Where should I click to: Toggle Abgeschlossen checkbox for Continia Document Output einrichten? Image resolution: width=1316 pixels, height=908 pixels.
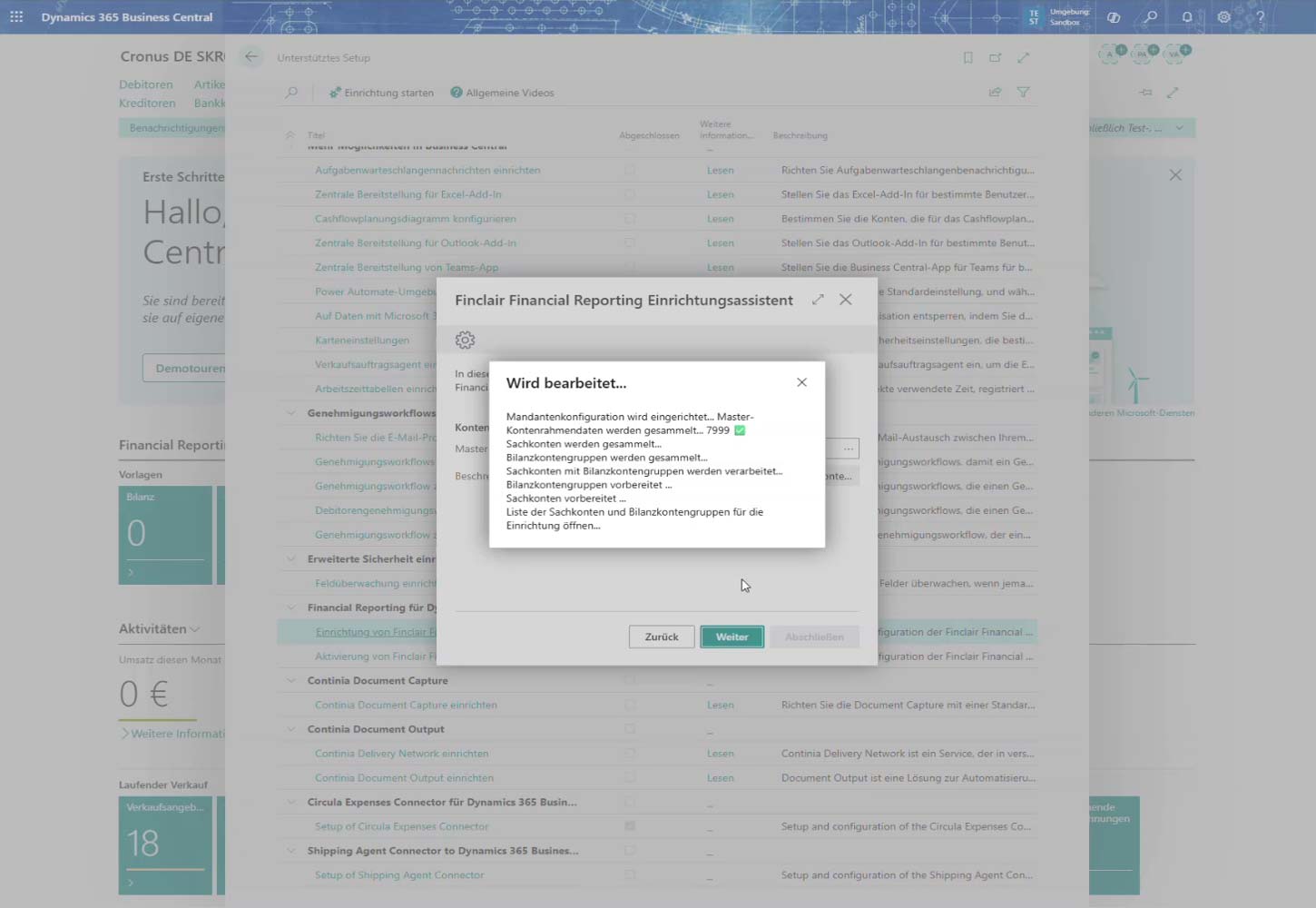pos(630,778)
